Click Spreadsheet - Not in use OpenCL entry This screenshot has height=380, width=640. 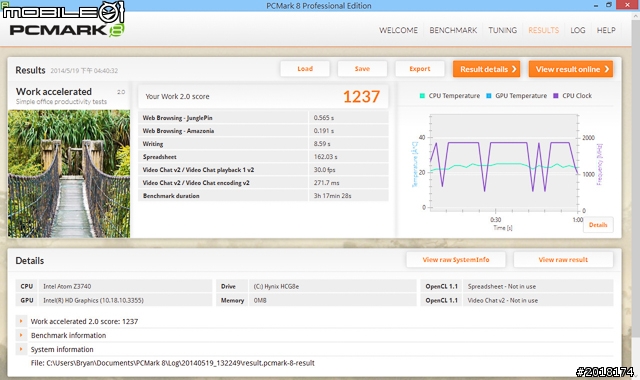pyautogui.click(x=502, y=287)
